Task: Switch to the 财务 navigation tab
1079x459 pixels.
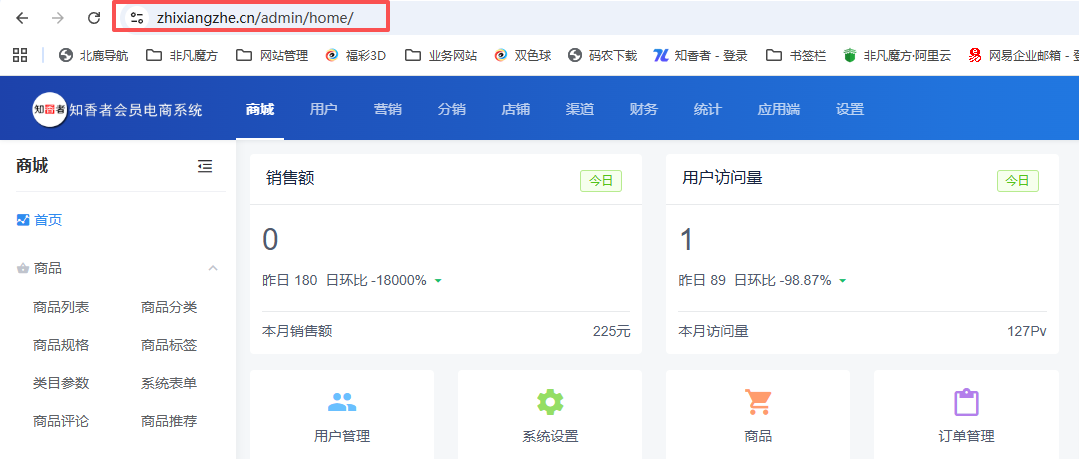Action: (643, 109)
